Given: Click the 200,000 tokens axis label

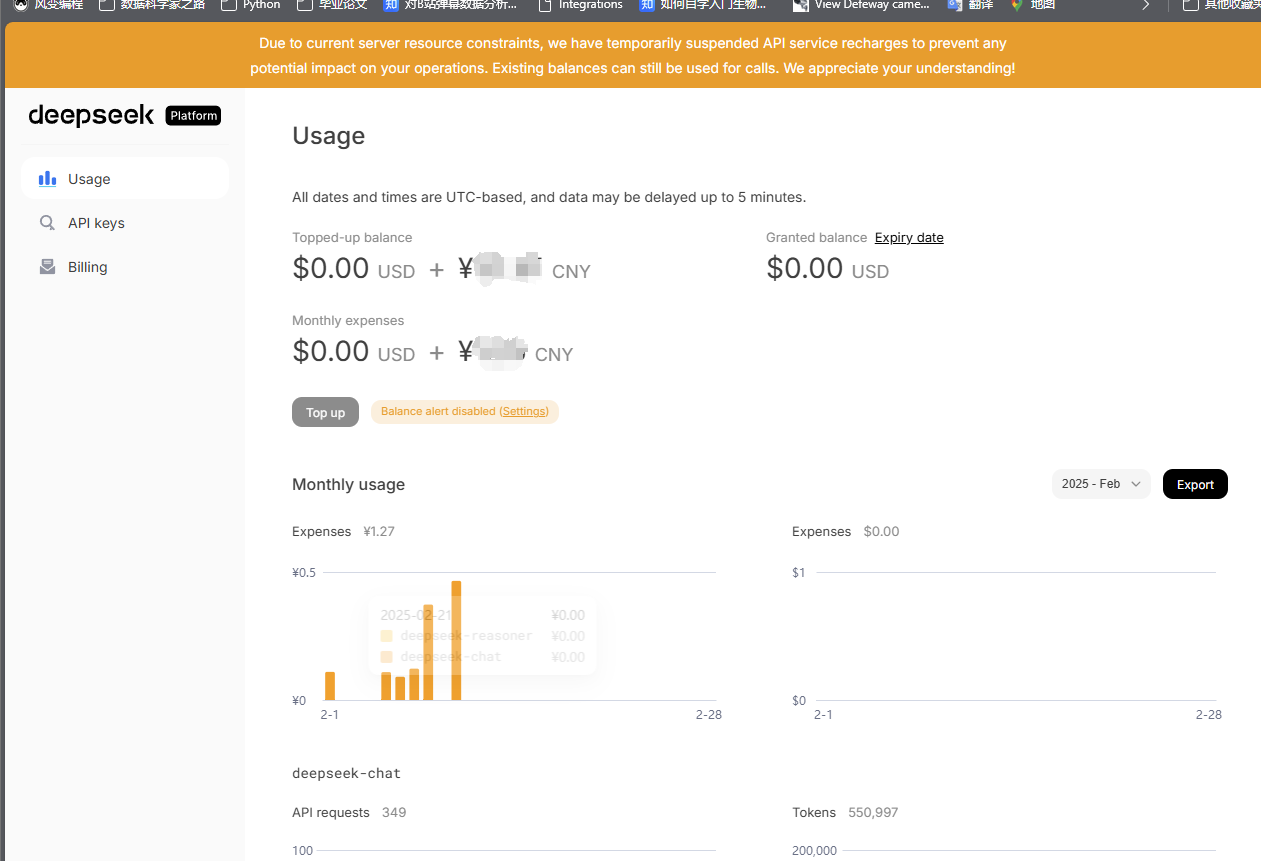Looking at the screenshot, I should coord(815,851).
